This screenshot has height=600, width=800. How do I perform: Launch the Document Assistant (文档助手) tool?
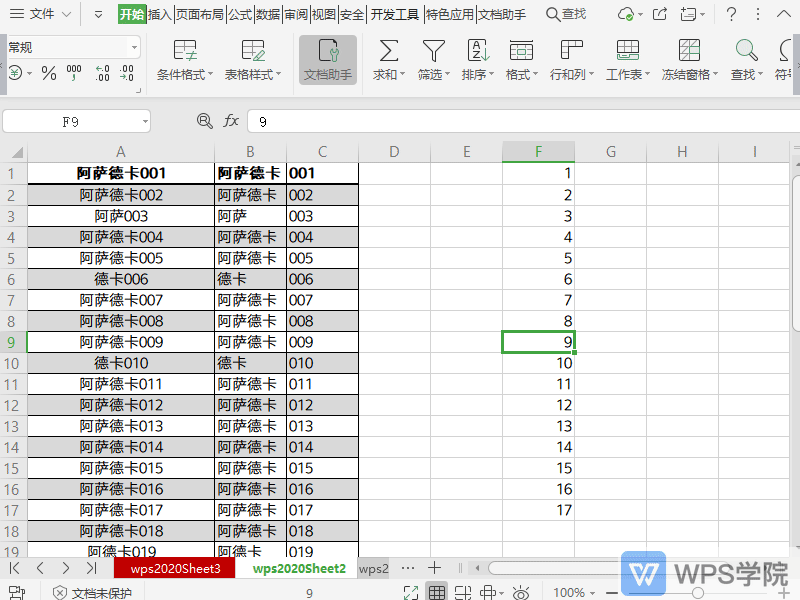pyautogui.click(x=330, y=60)
